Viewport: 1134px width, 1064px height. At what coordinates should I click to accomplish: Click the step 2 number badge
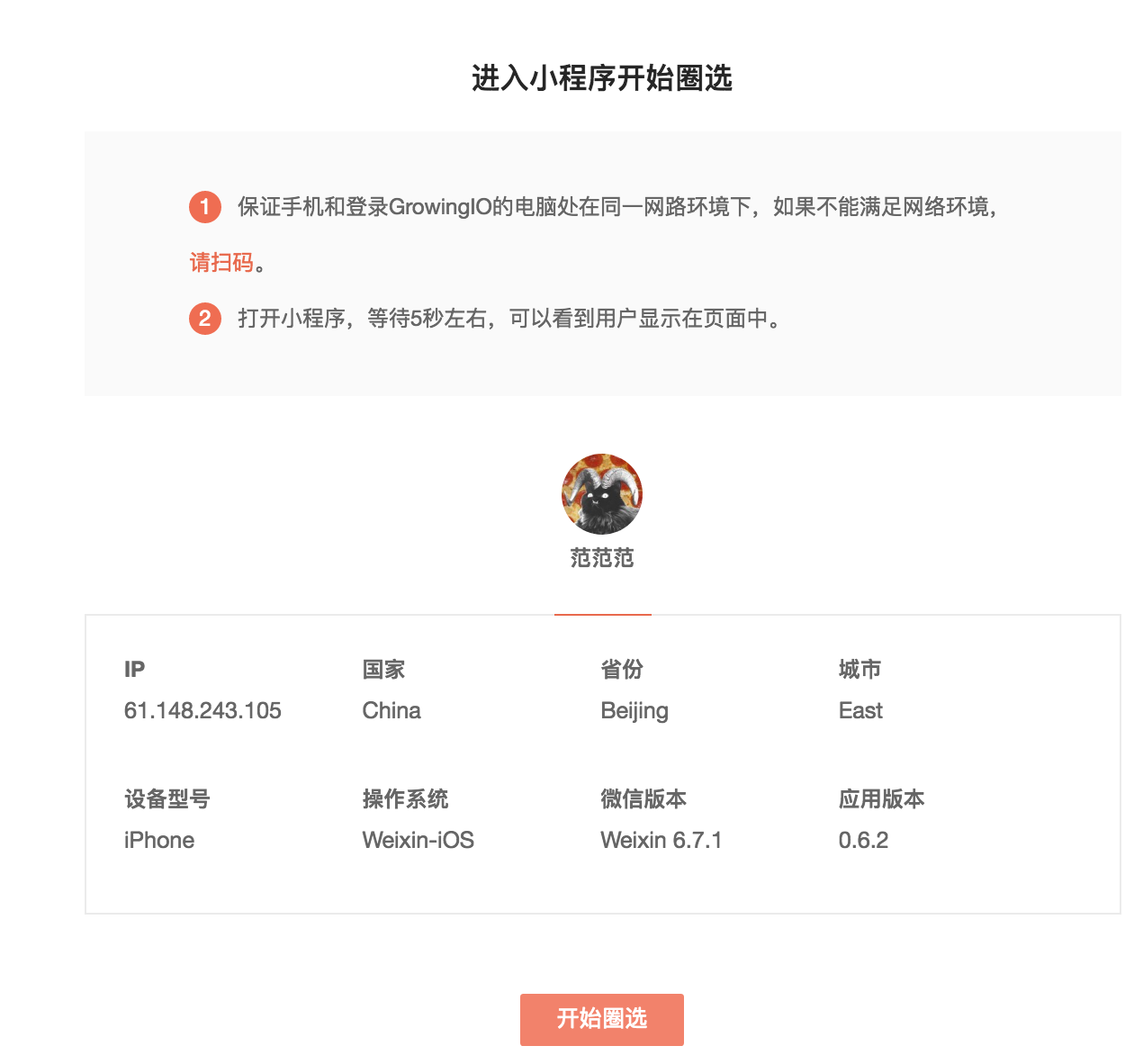[x=205, y=318]
